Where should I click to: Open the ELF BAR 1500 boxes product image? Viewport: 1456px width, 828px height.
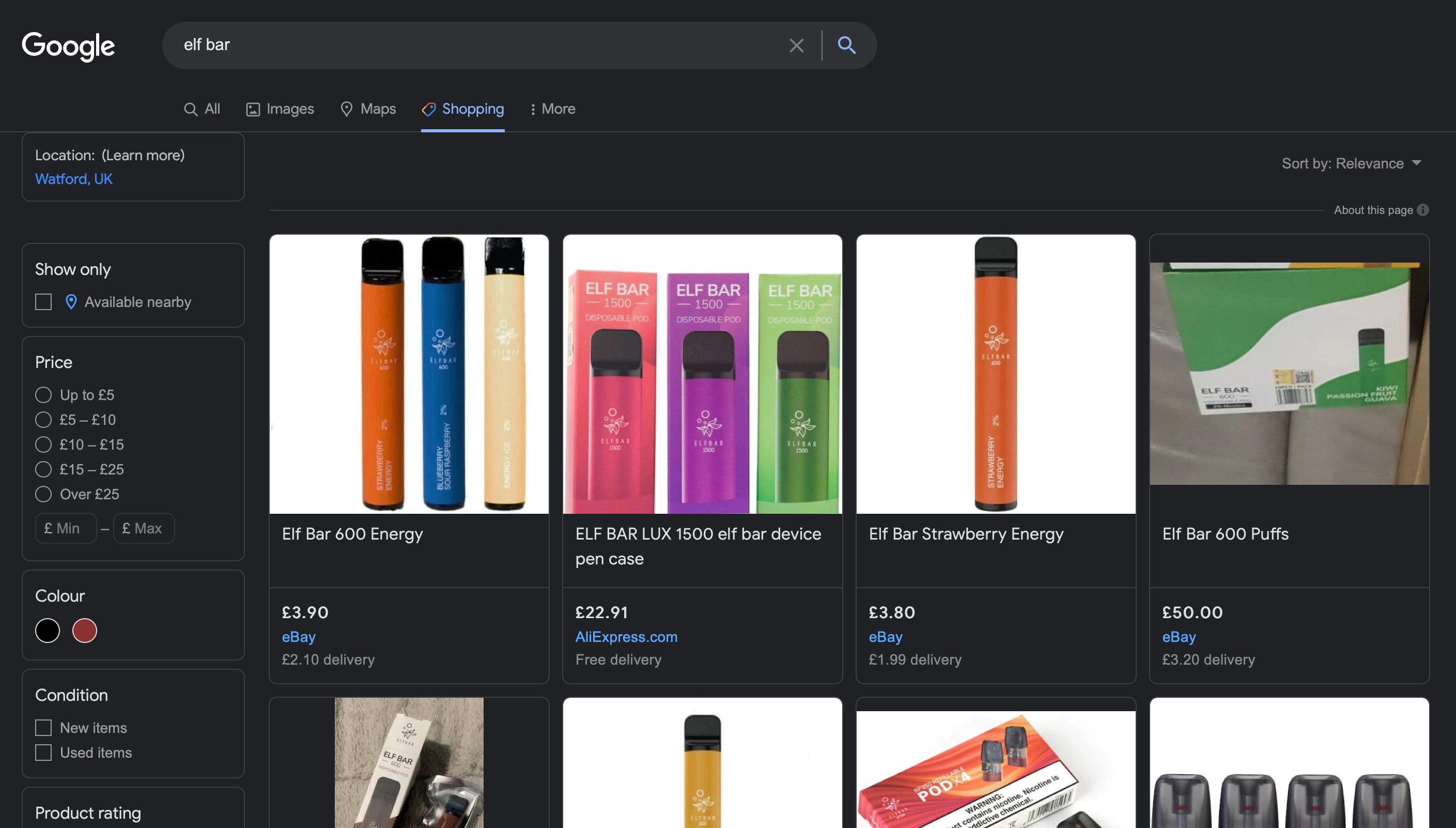(703, 374)
